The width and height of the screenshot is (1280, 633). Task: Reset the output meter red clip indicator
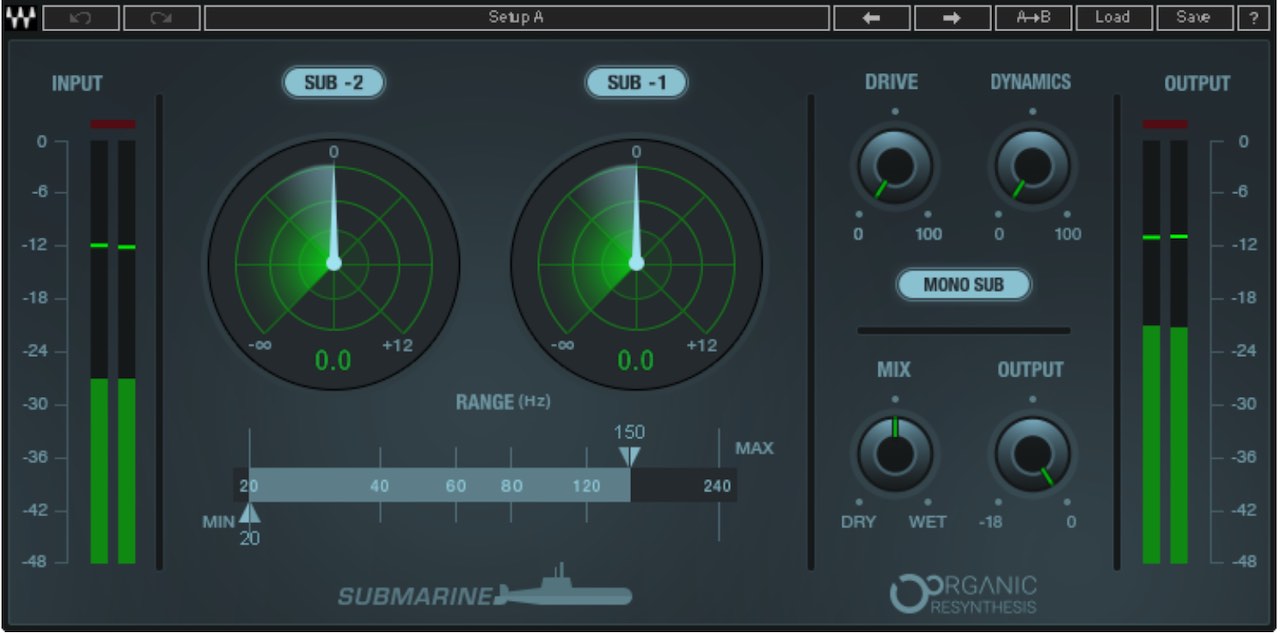tap(1165, 124)
